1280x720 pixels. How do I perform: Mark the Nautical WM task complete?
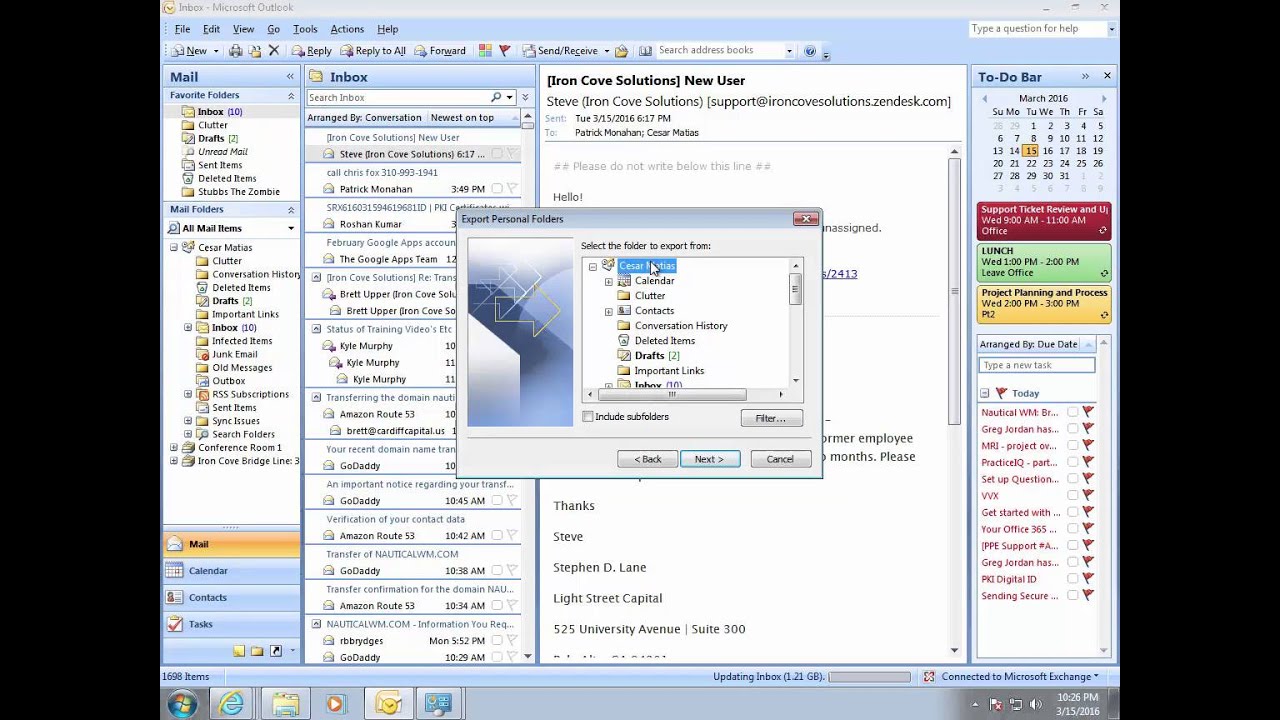pos(1072,412)
